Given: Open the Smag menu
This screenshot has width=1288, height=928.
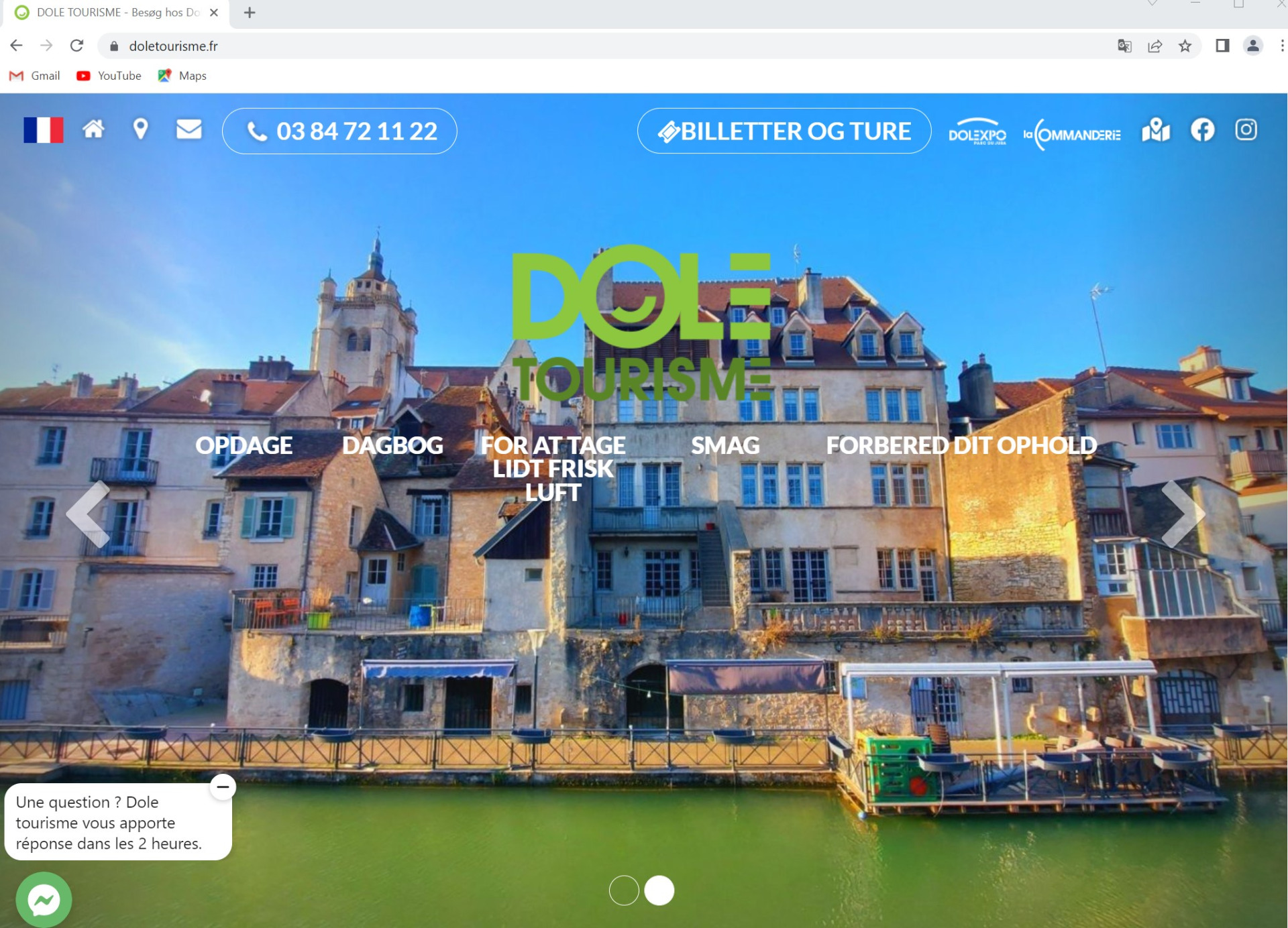Looking at the screenshot, I should (725, 445).
